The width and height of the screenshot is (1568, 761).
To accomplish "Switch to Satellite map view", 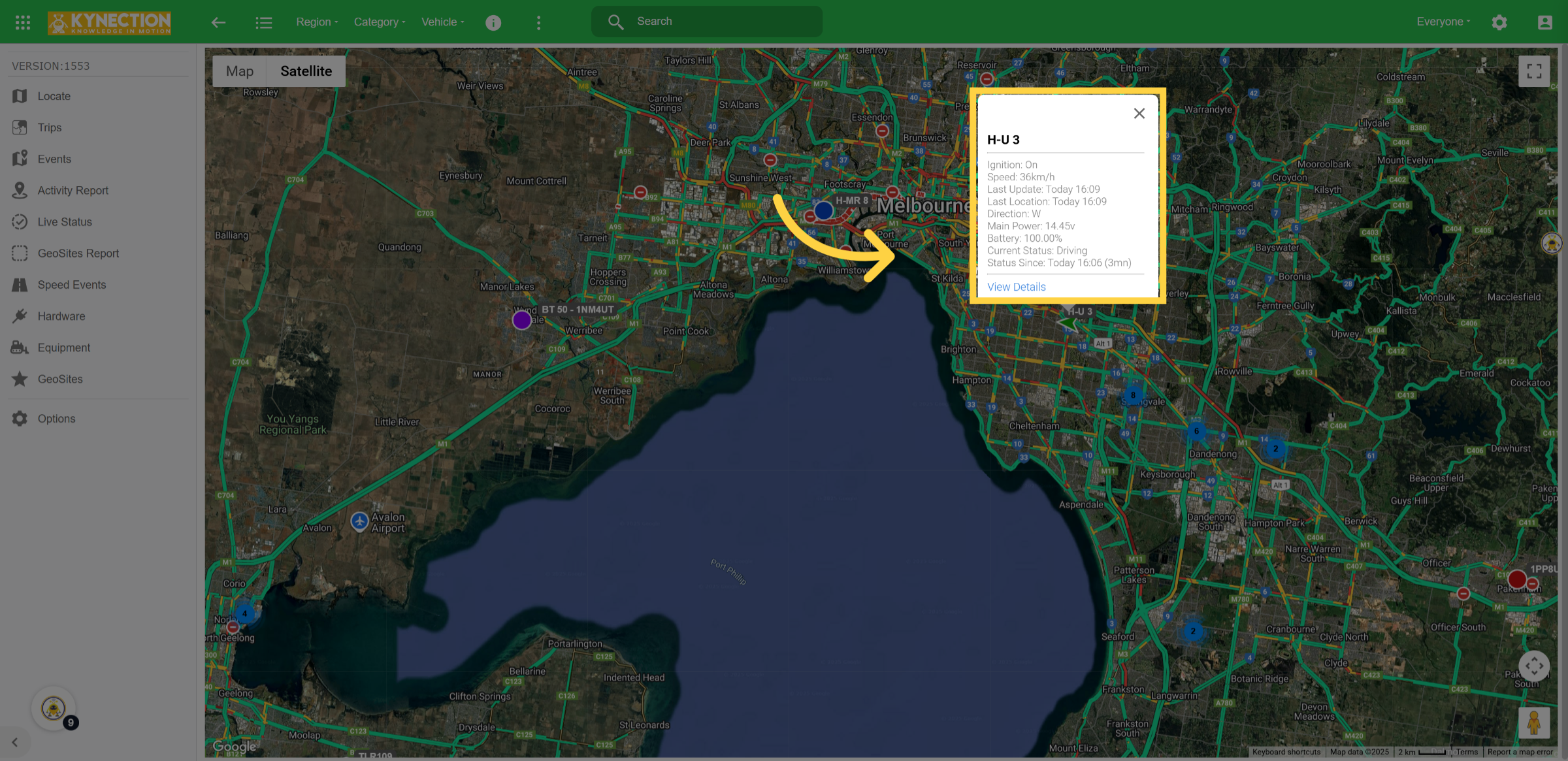I will coord(306,71).
